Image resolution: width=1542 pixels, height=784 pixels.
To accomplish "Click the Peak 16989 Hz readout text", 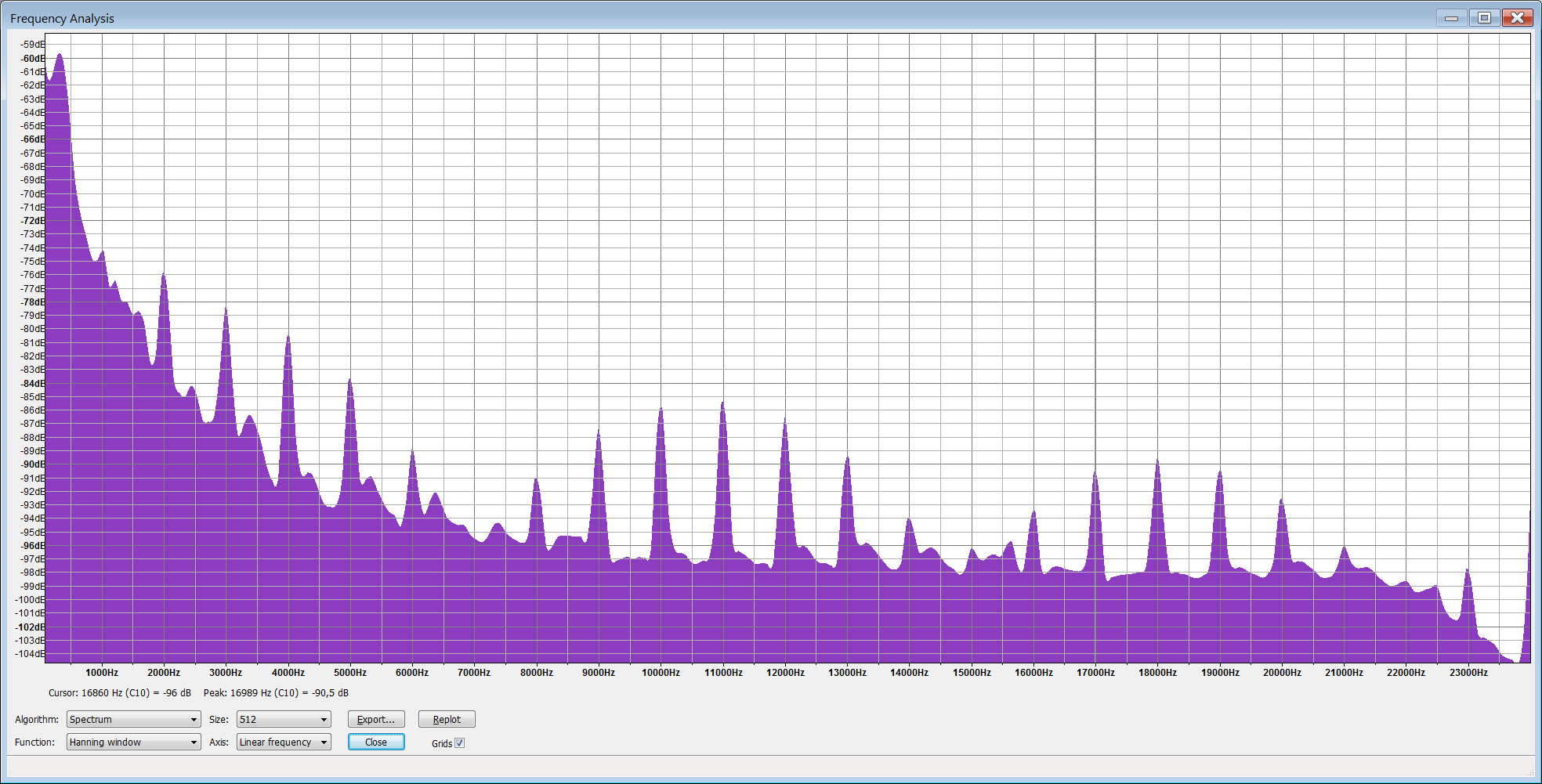I will pyautogui.click(x=276, y=692).
